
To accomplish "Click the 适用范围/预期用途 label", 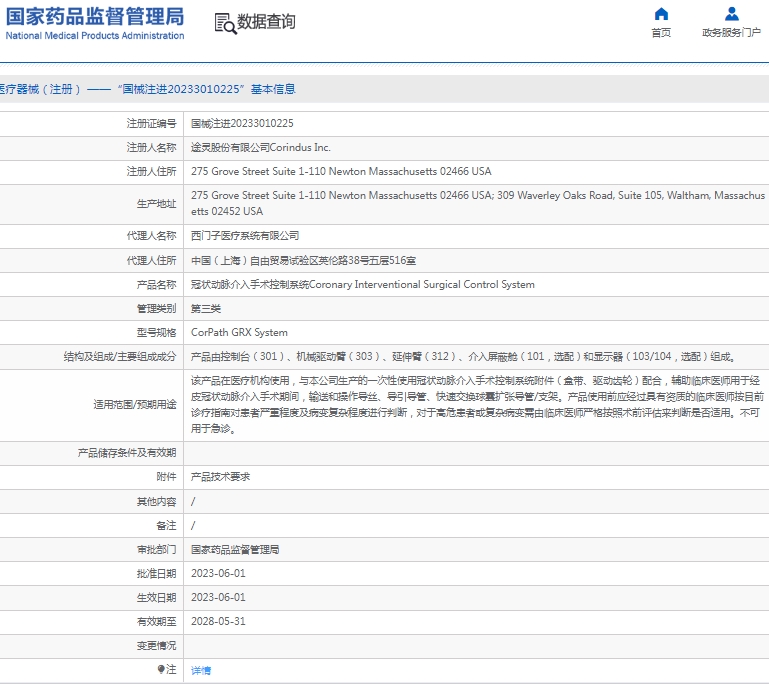I will click(135, 405).
